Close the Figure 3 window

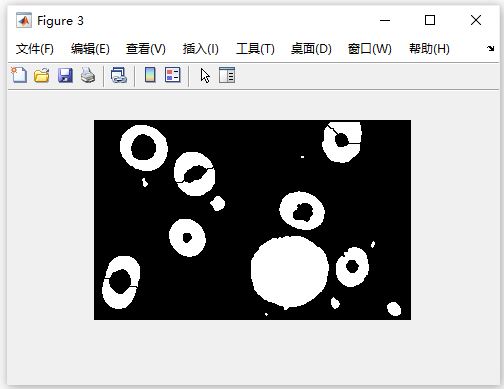click(x=476, y=20)
